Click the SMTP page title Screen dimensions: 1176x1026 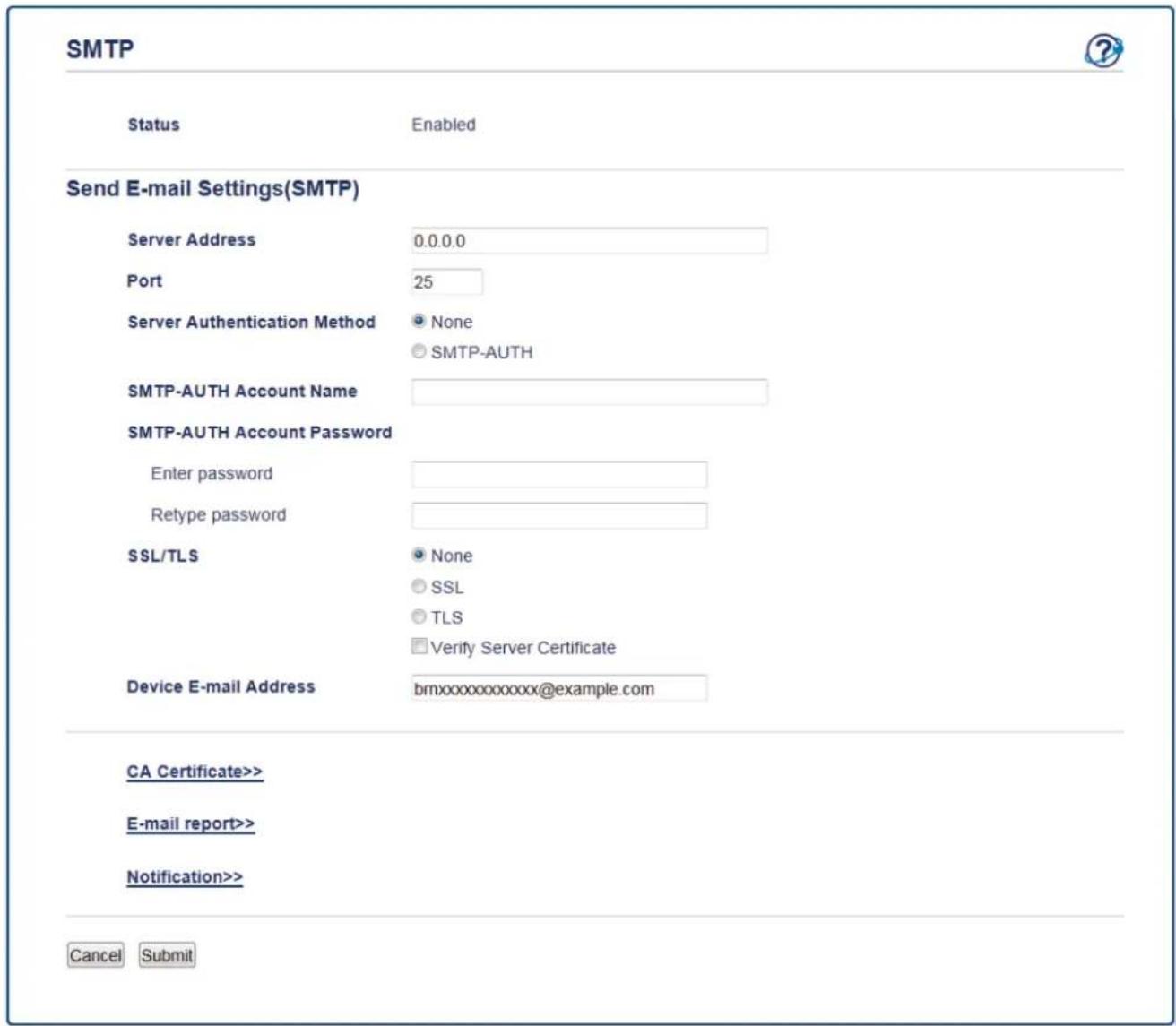tap(100, 50)
